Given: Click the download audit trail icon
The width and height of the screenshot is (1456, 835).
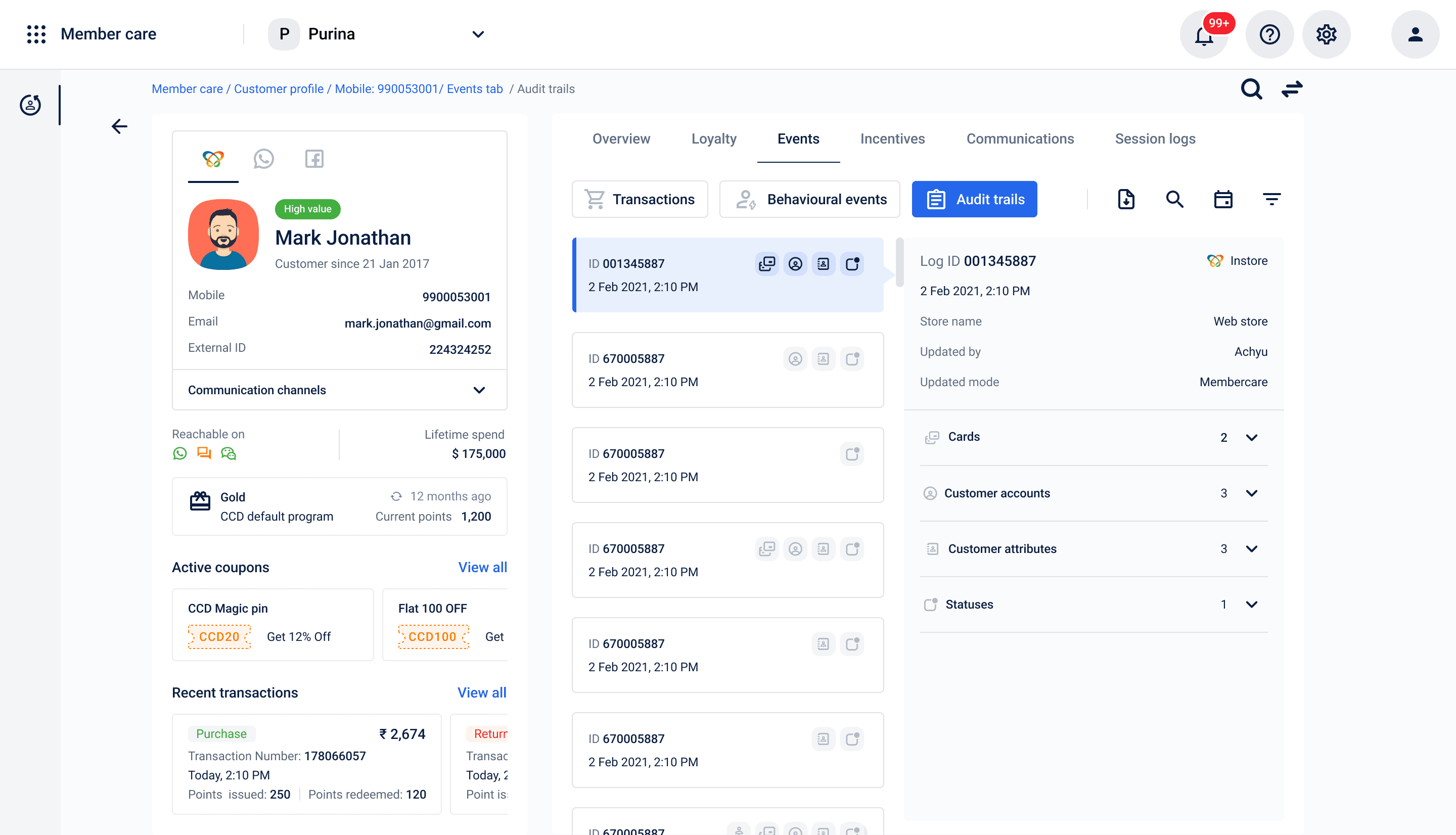Looking at the screenshot, I should (x=1126, y=199).
